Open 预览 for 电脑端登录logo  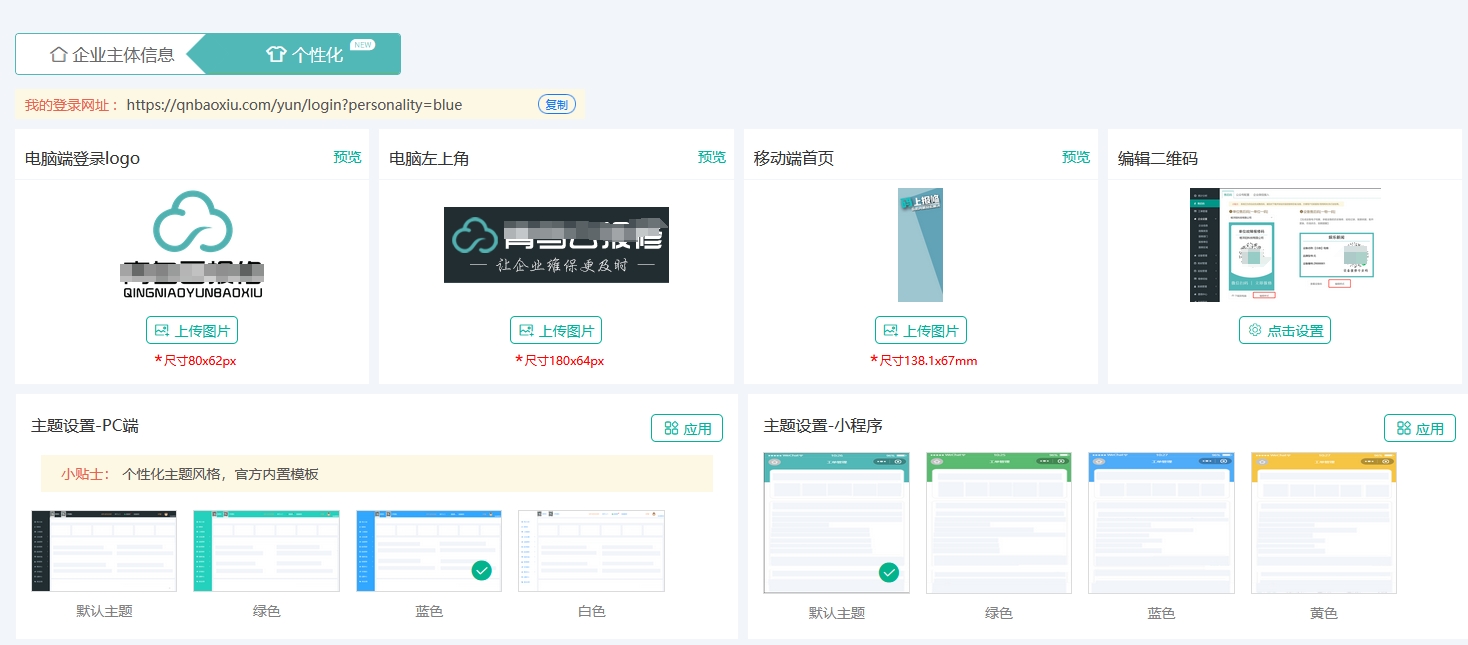[x=347, y=157]
